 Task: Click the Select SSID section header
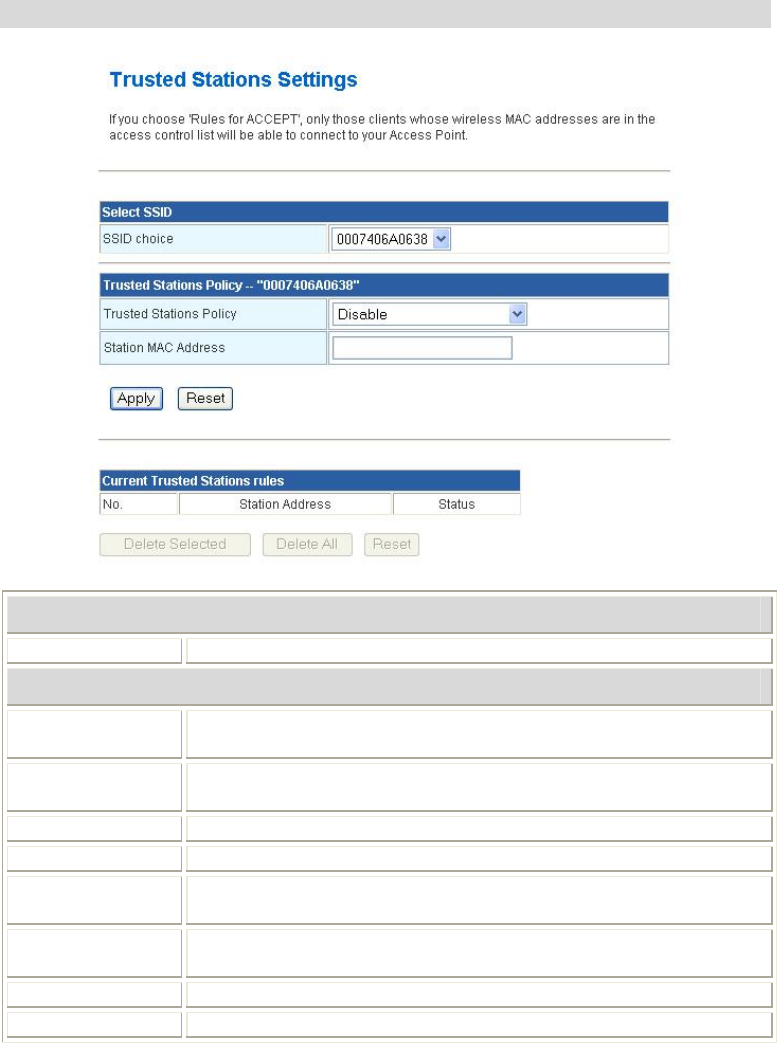coord(384,212)
